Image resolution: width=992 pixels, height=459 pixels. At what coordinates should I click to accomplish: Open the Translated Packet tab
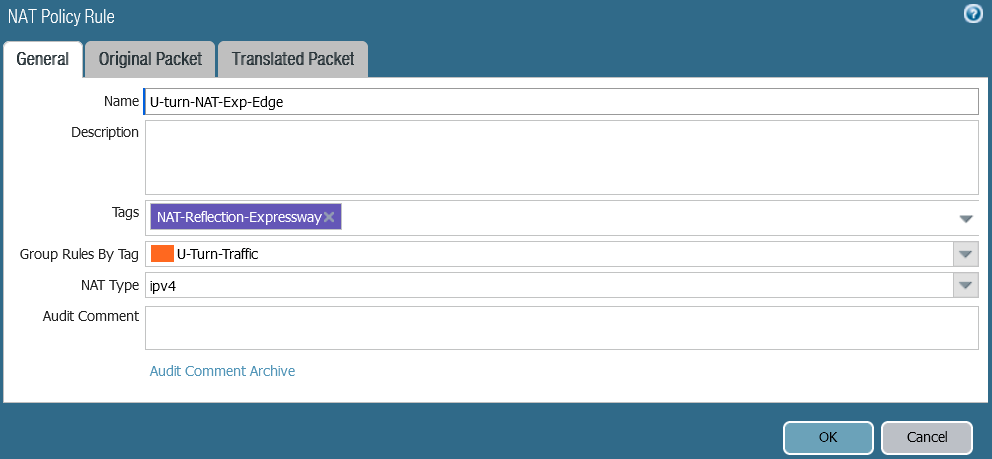point(293,59)
